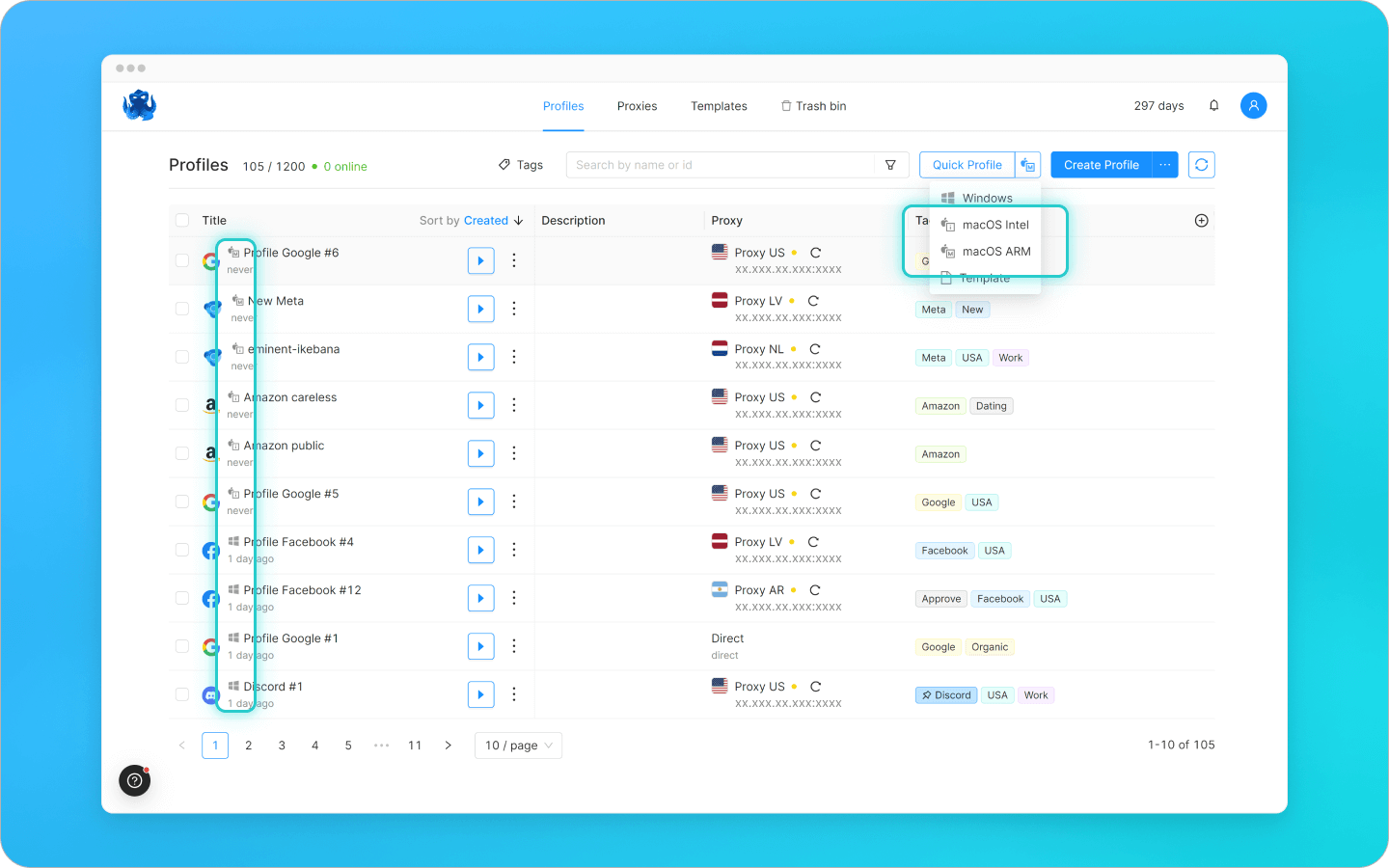Click the Tags label icon above the table

pyautogui.click(x=503, y=165)
